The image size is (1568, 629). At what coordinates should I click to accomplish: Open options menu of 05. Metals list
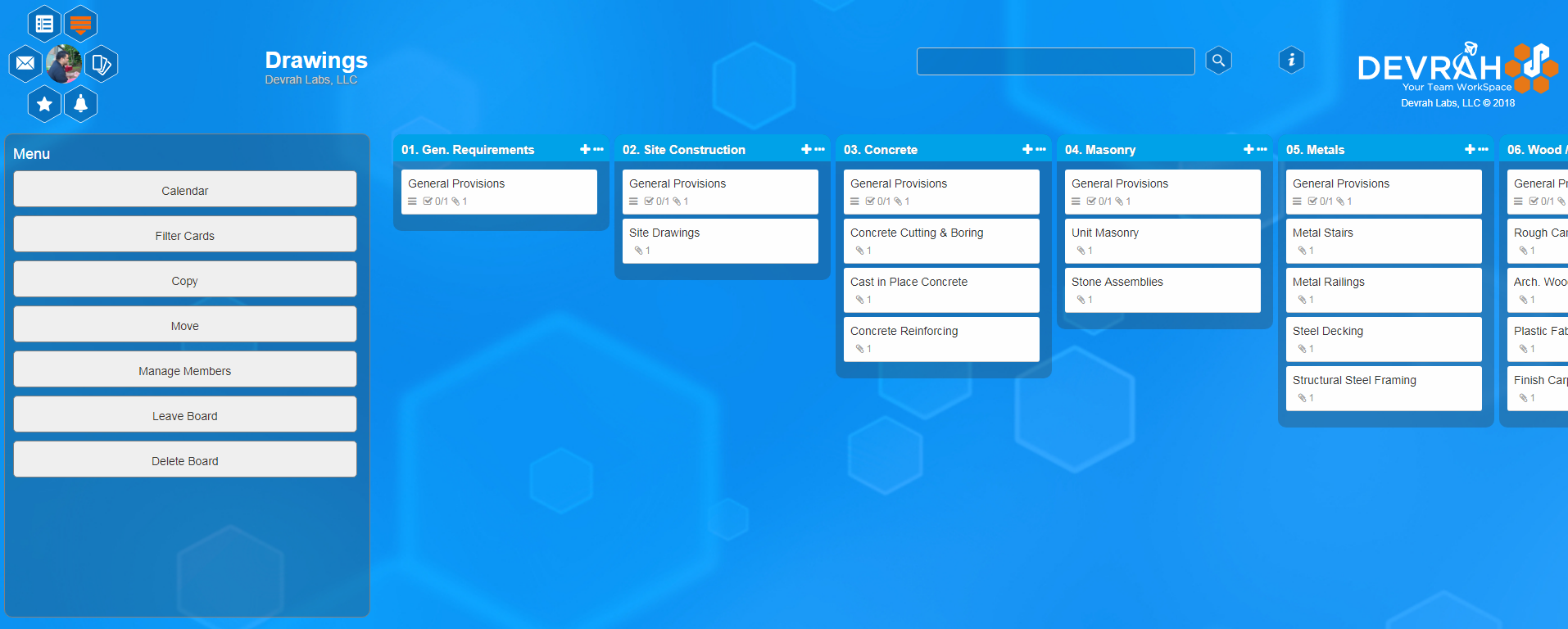tap(1483, 149)
